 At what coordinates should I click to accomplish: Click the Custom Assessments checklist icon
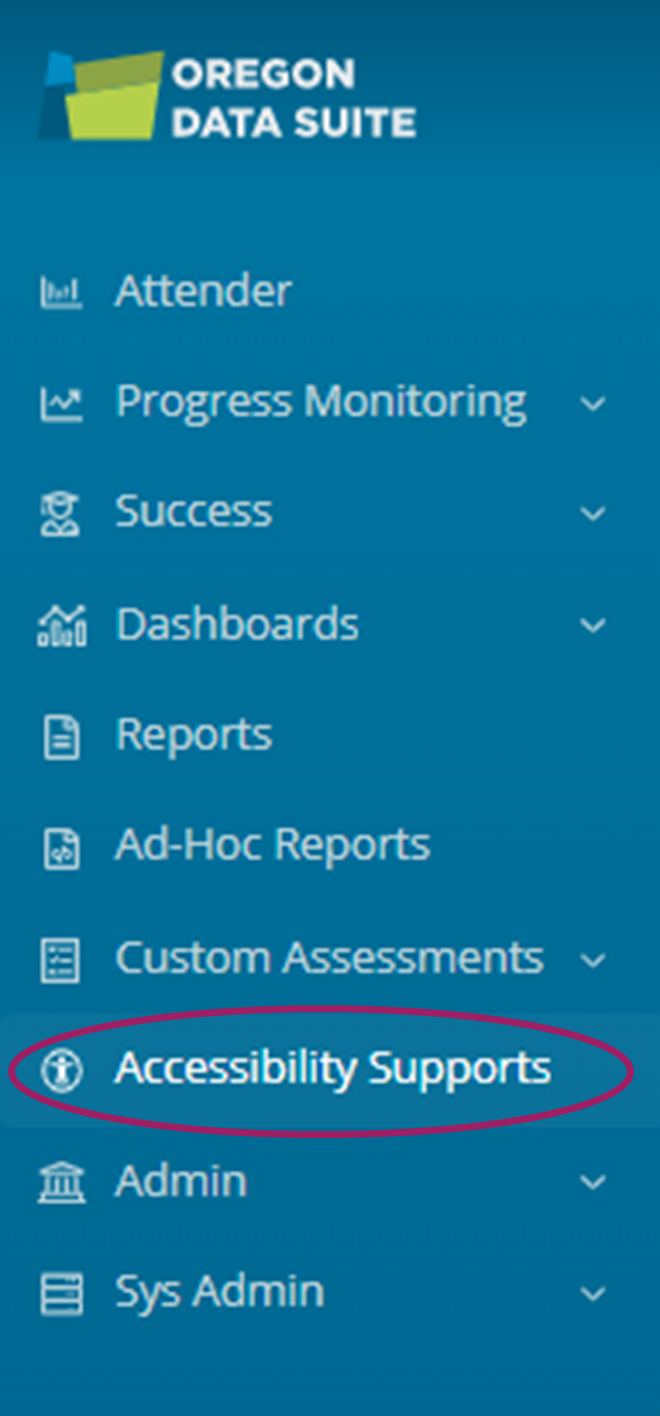pos(62,957)
